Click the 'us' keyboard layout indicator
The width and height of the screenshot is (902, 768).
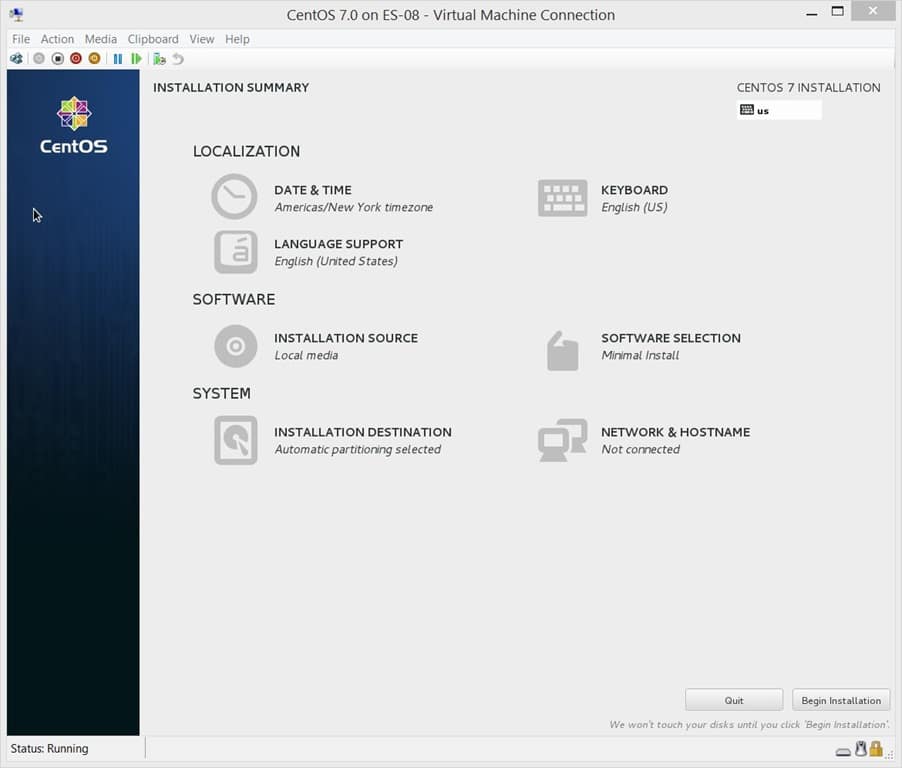pos(779,110)
